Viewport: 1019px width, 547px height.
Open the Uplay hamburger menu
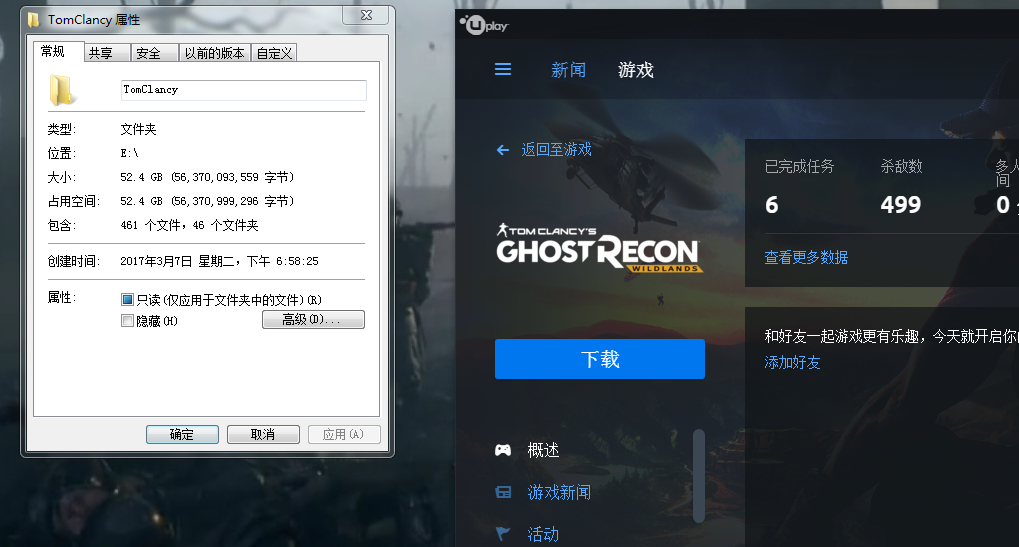[502, 69]
